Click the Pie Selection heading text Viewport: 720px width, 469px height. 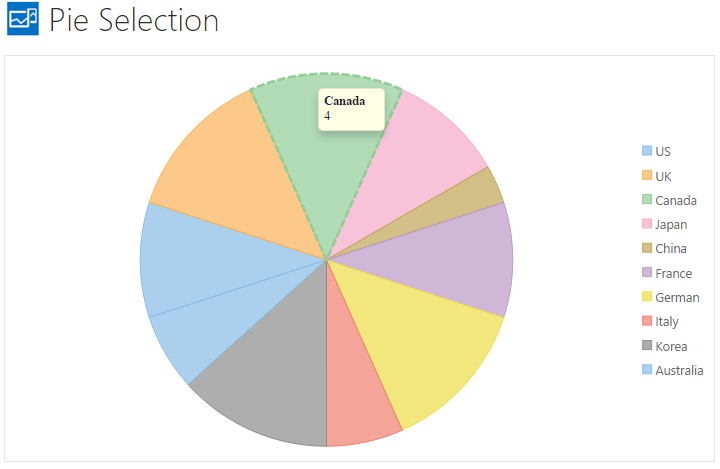coord(133,20)
